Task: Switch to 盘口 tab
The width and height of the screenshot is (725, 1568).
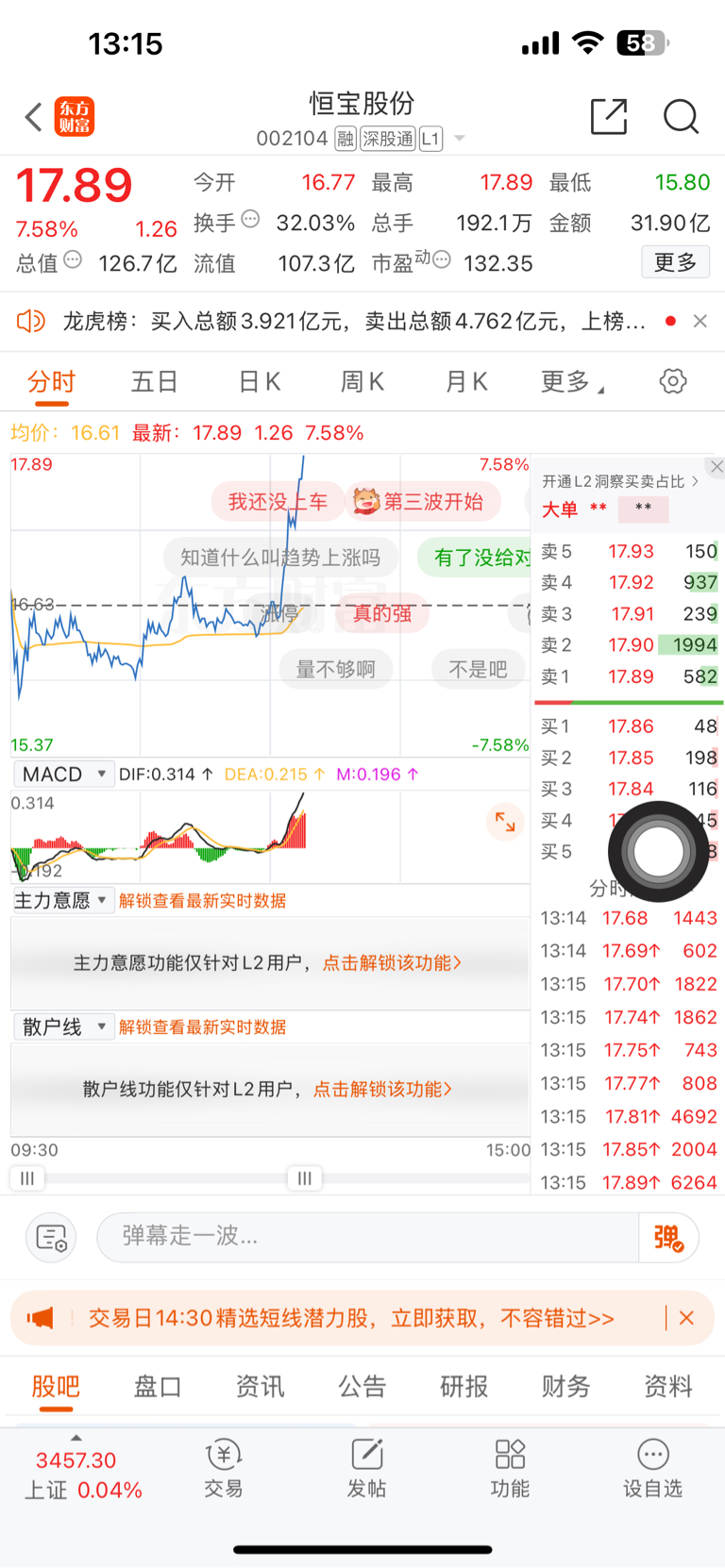Action: 158,1387
